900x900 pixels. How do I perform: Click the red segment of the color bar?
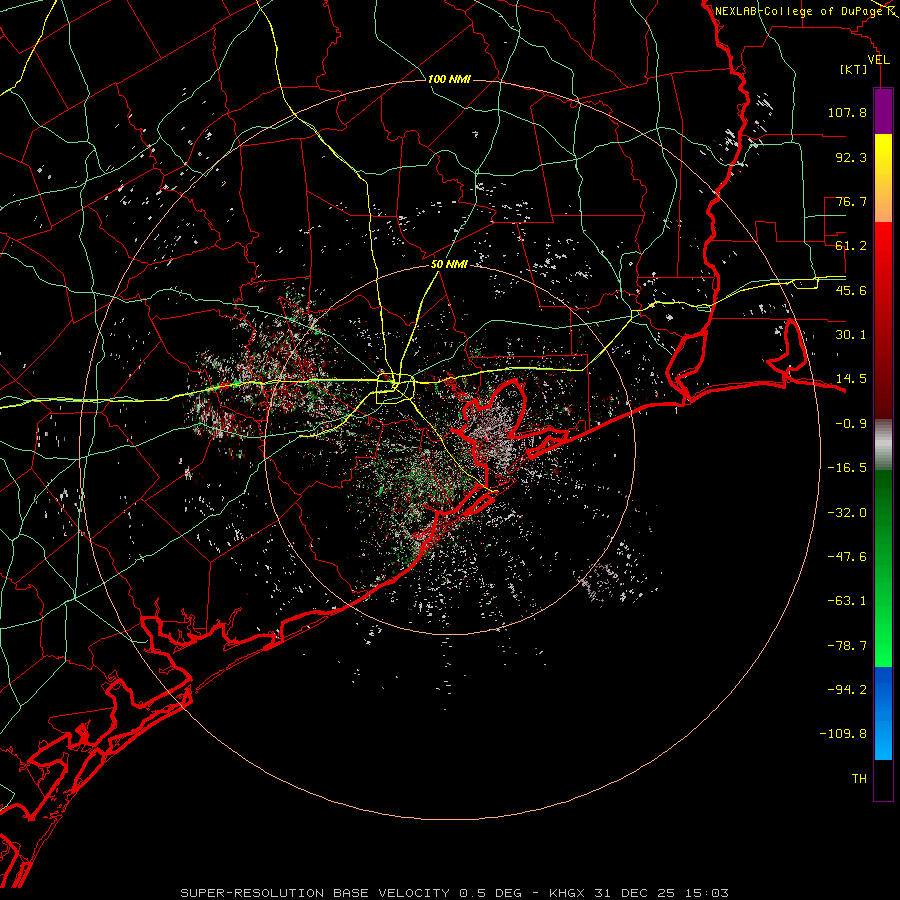click(883, 320)
